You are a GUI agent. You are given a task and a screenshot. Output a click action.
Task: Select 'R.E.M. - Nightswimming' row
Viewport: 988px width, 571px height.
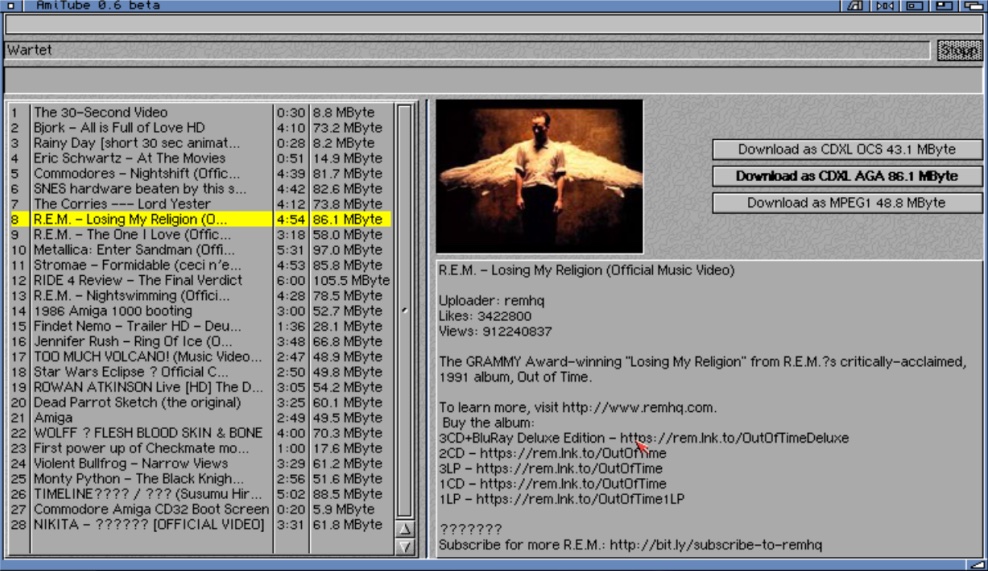(x=200, y=296)
